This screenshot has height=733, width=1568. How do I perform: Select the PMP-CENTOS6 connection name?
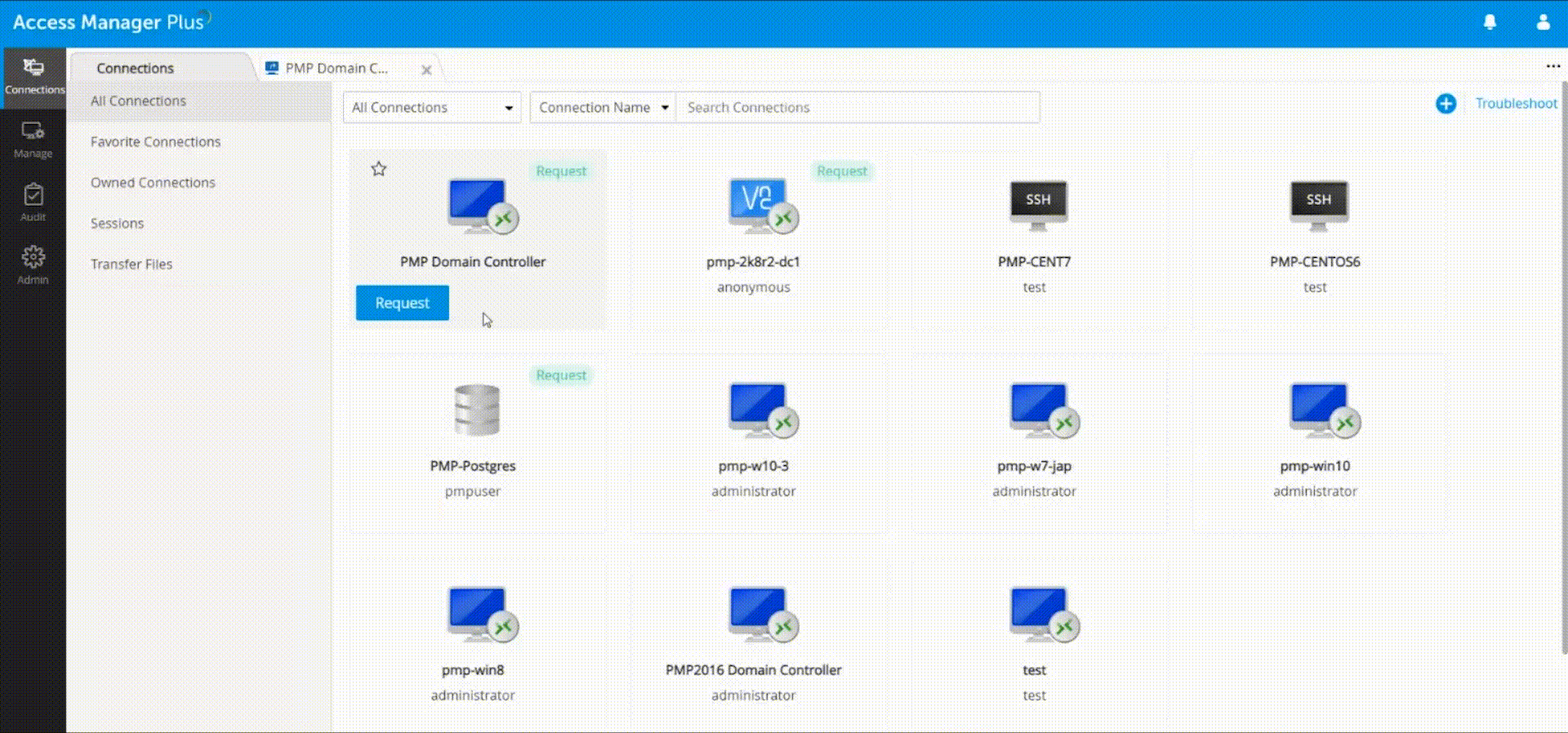[1315, 262]
